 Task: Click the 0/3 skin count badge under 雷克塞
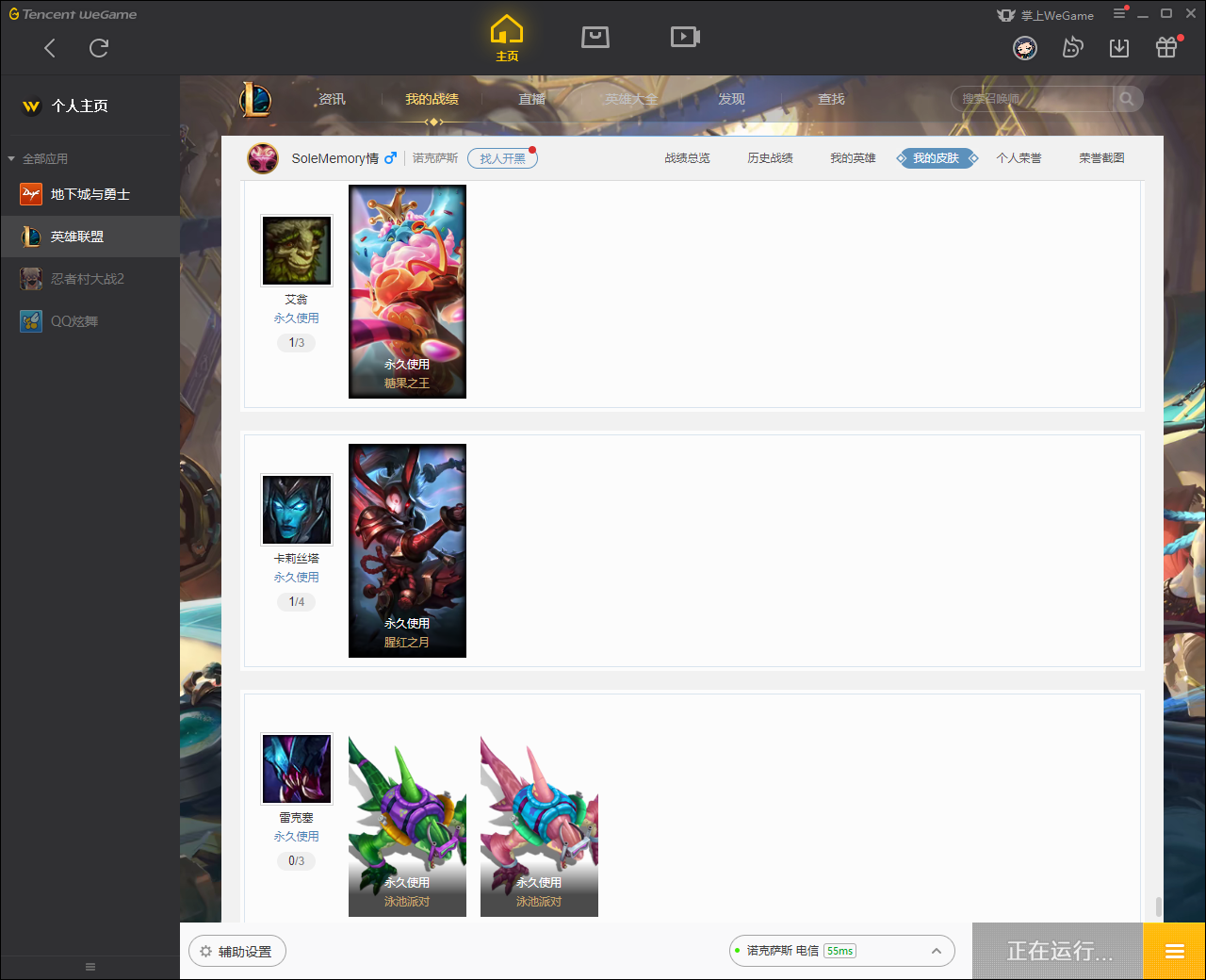(x=297, y=861)
